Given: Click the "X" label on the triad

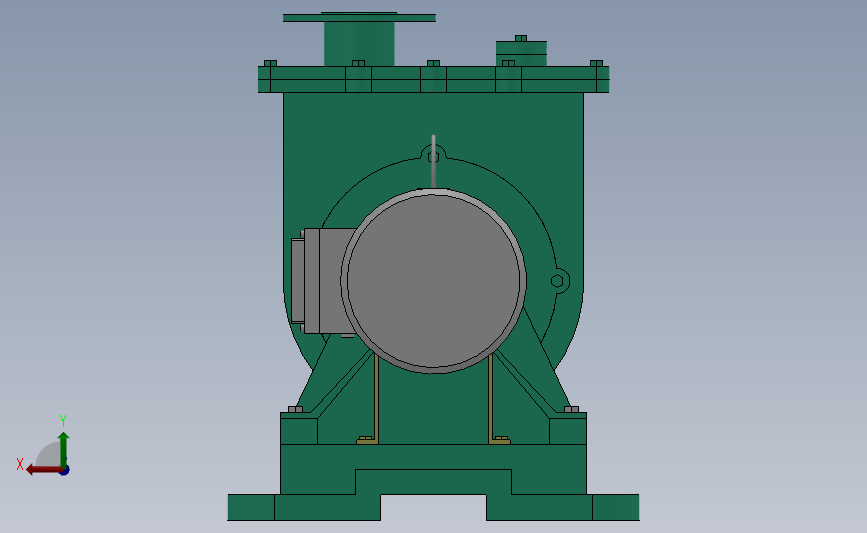Looking at the screenshot, I should coord(20,464).
